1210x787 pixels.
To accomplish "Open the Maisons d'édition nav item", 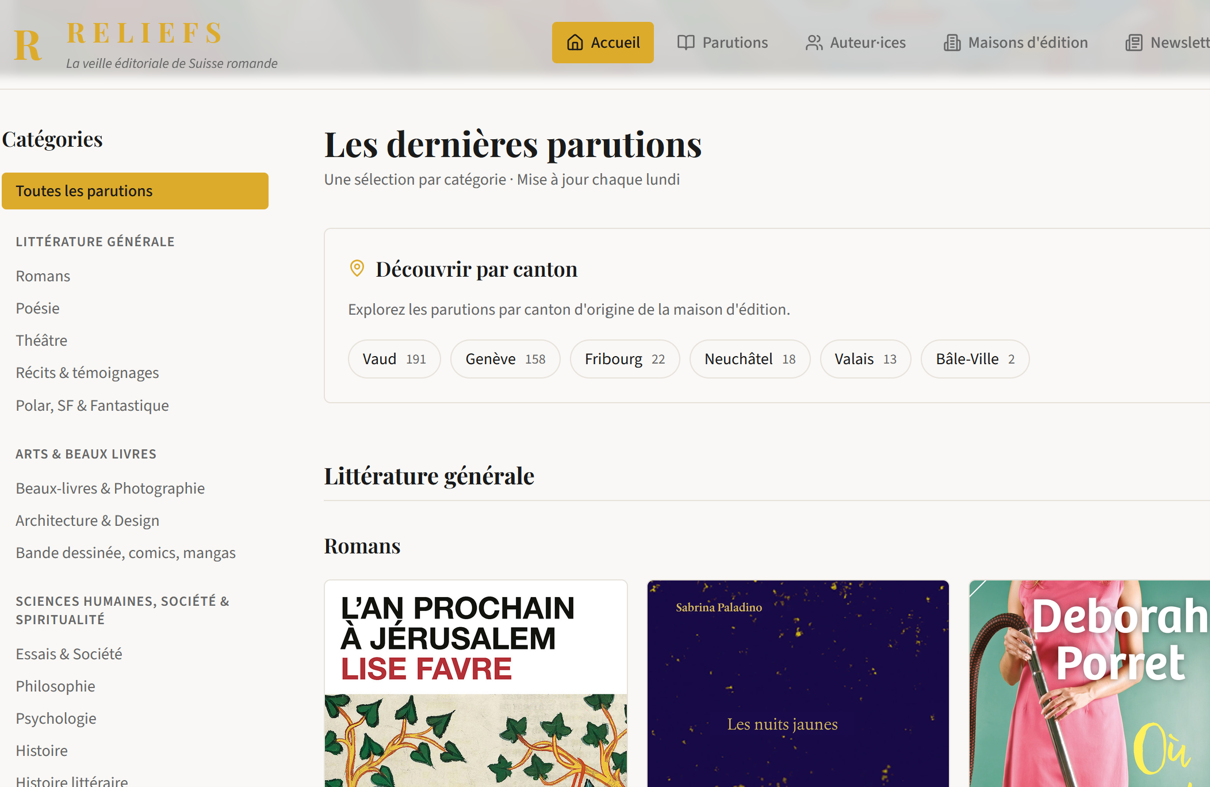I will click(1015, 42).
